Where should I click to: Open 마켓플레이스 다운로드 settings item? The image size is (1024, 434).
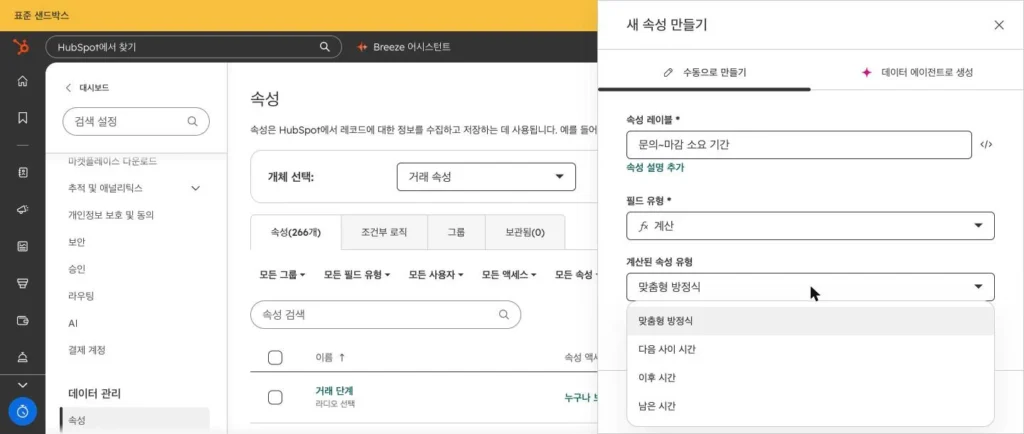112,161
